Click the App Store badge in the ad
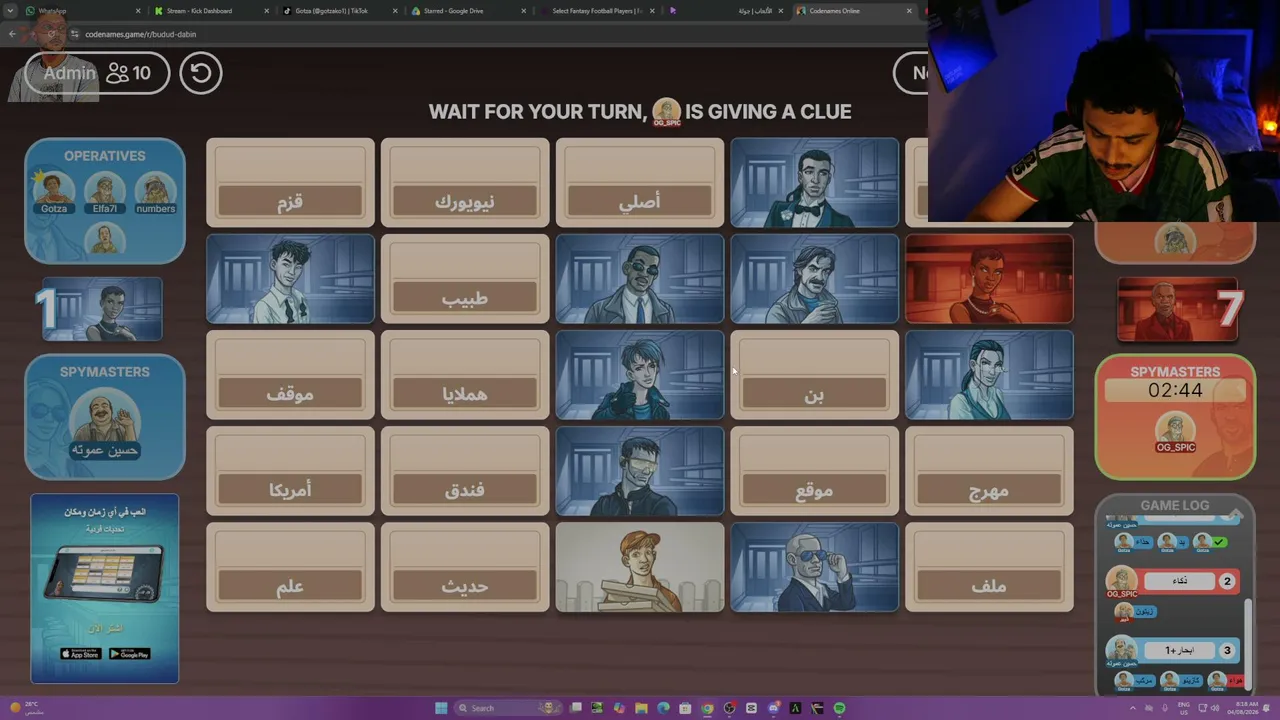The image size is (1280, 720). (80, 654)
